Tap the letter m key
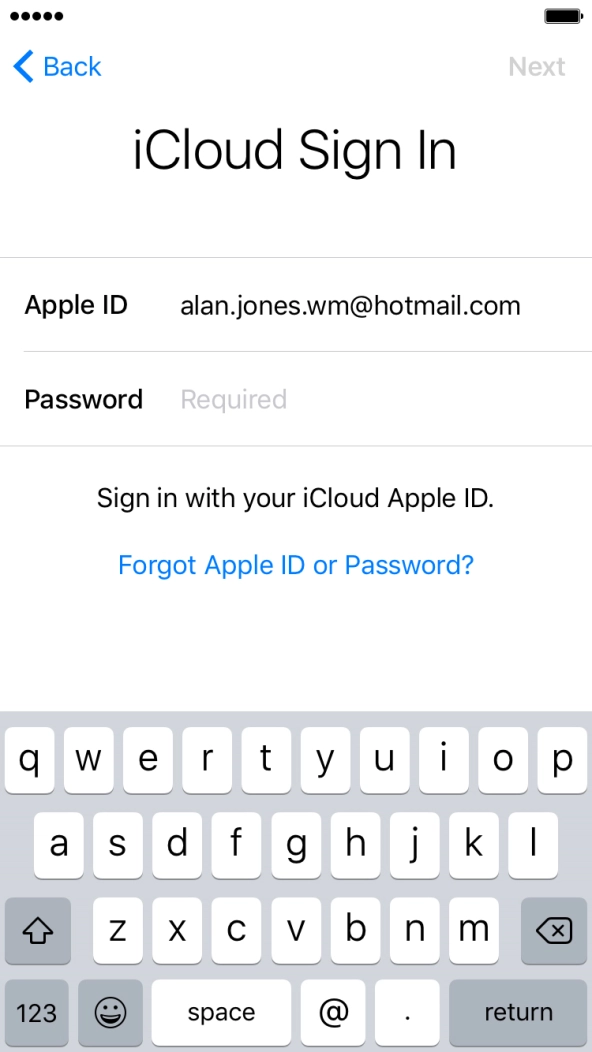Image resolution: width=592 pixels, height=1052 pixels. 474,931
